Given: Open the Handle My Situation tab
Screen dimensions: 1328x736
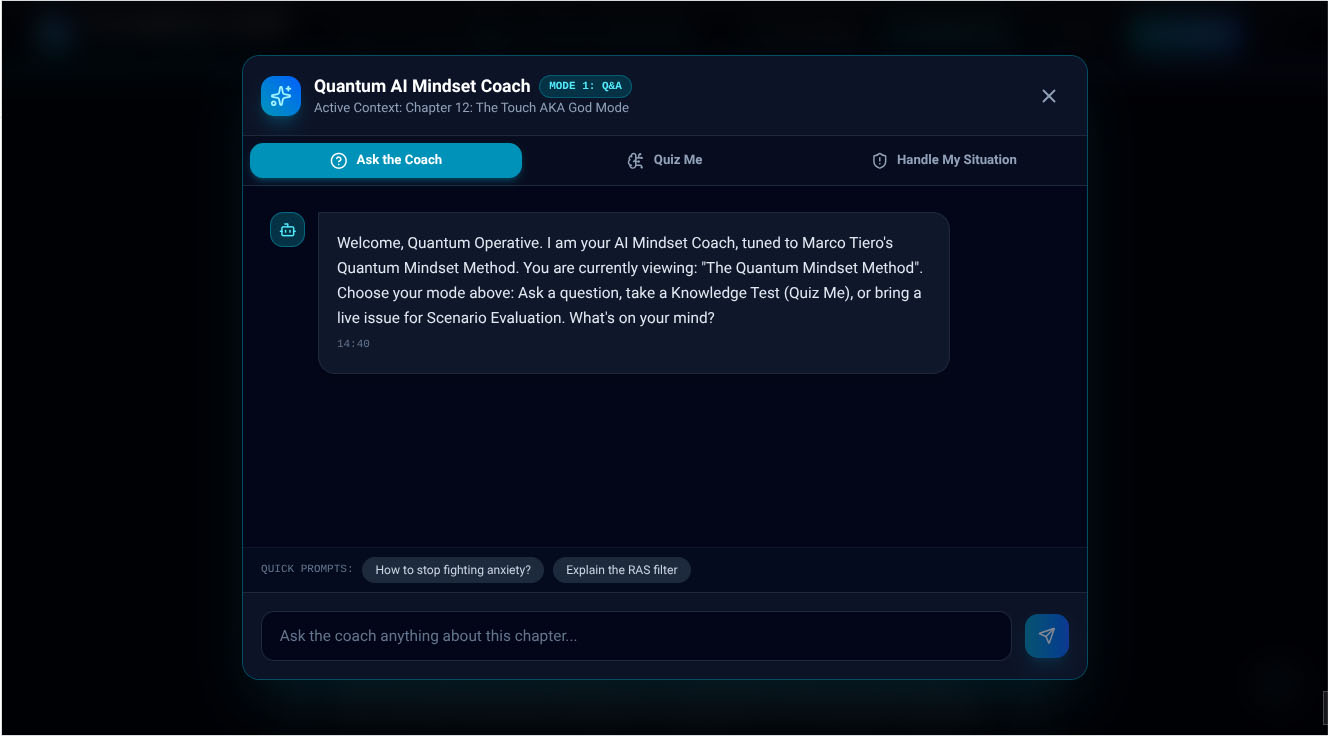Looking at the screenshot, I should point(944,160).
